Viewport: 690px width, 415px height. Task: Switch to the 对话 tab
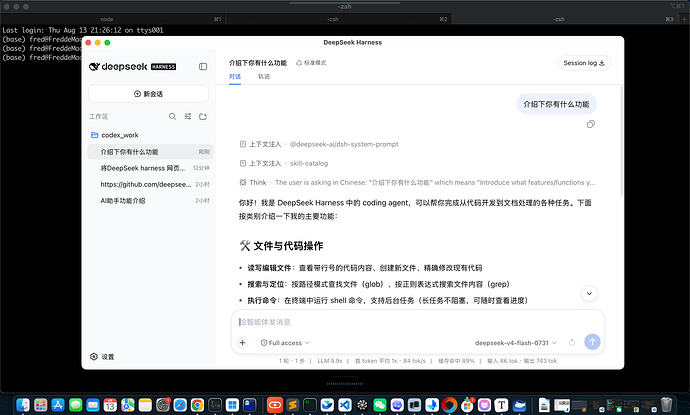tap(235, 77)
